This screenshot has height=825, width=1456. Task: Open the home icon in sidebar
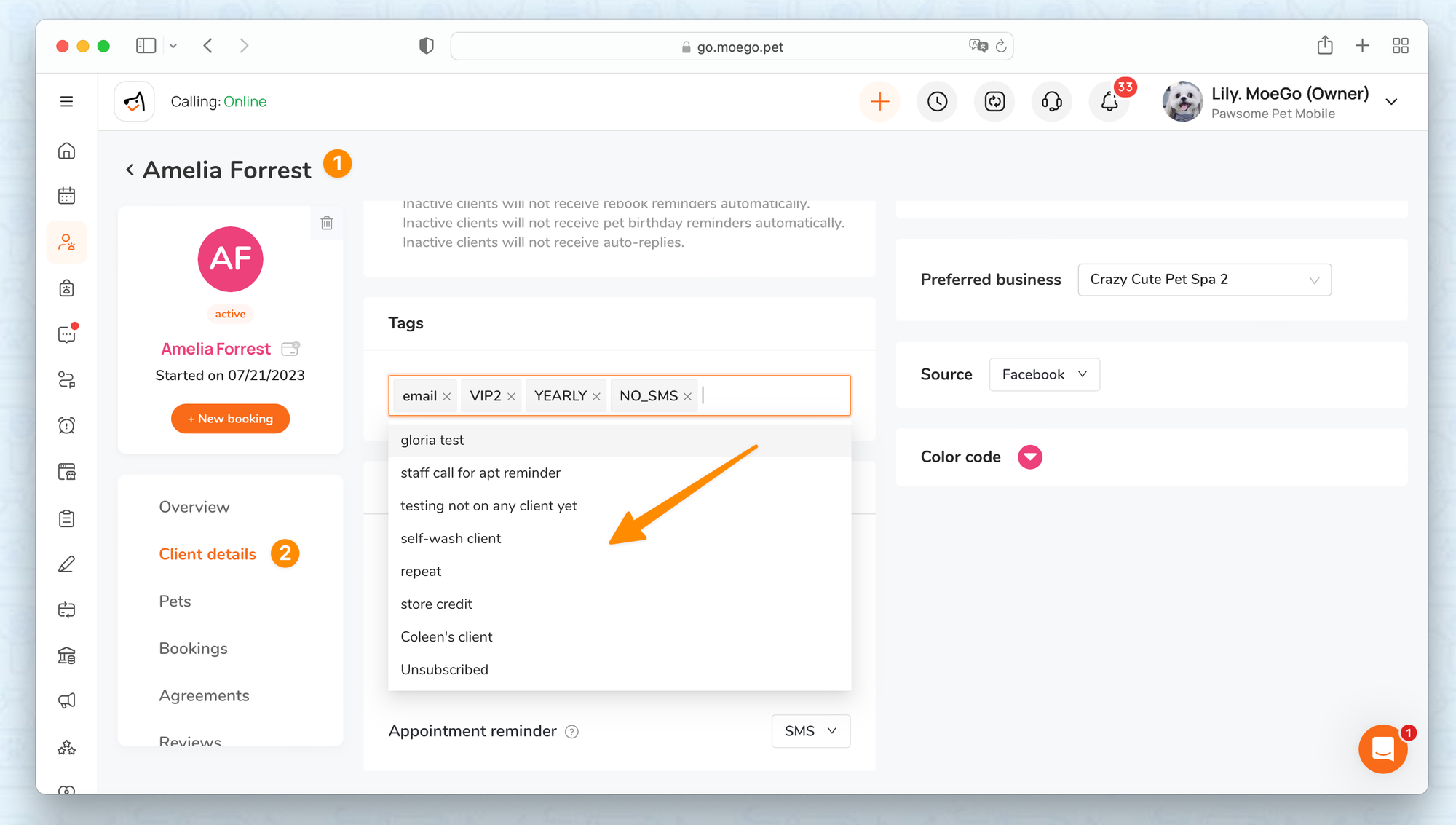(x=66, y=151)
